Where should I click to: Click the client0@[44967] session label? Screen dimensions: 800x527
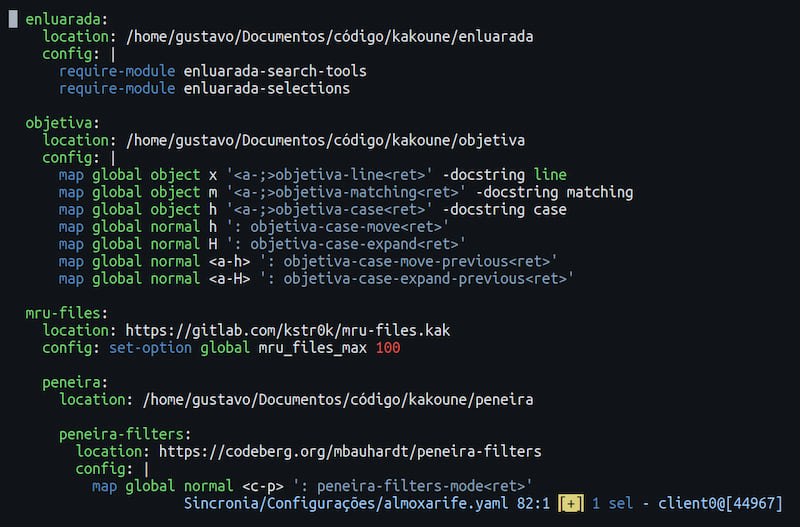[x=725, y=503]
